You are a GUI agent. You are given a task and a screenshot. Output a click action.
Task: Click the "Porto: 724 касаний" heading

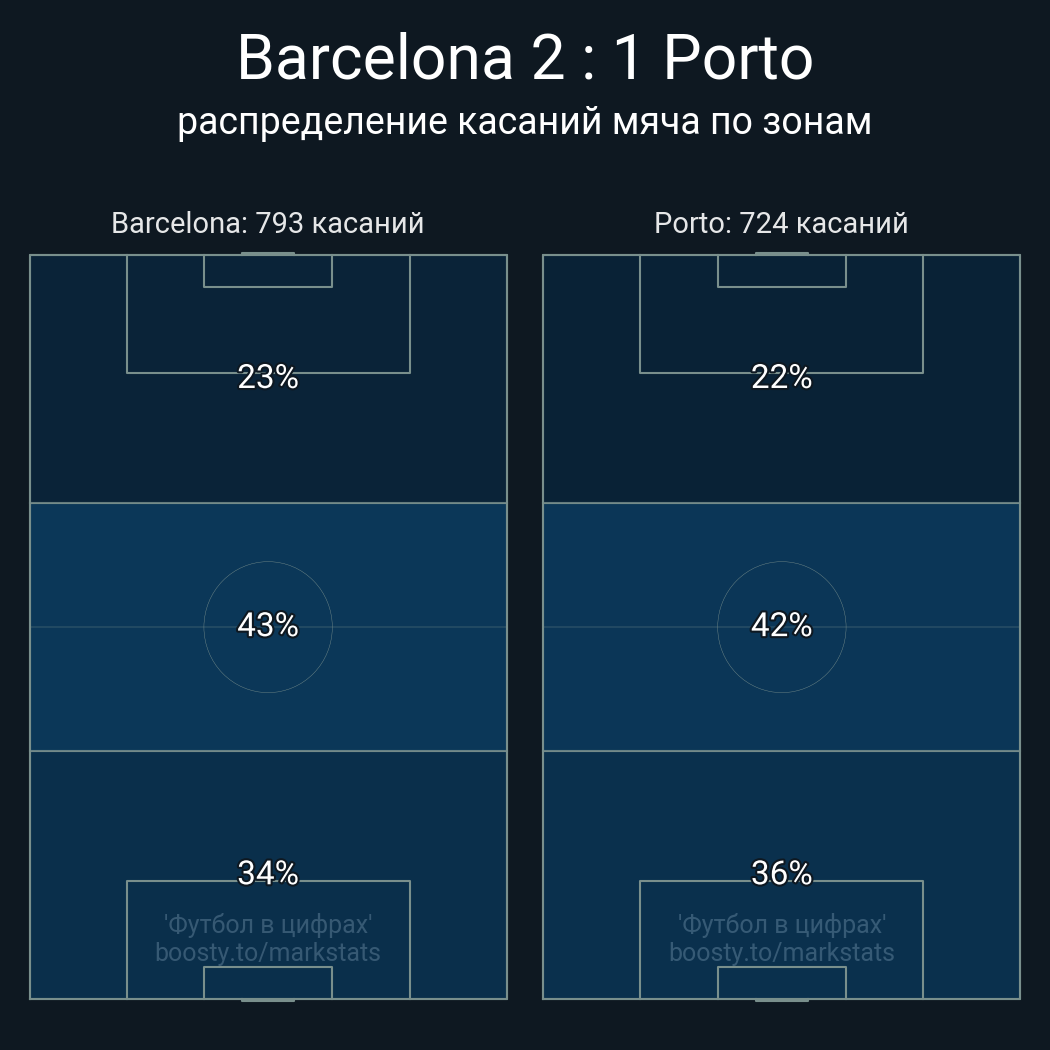tap(781, 223)
